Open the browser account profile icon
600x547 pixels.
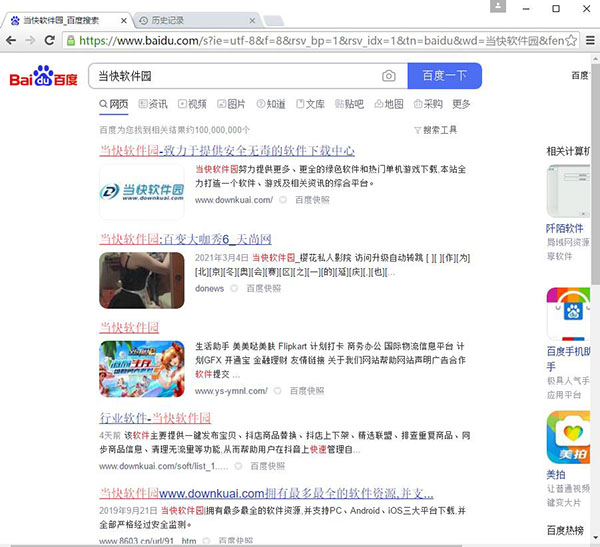[498, 7]
